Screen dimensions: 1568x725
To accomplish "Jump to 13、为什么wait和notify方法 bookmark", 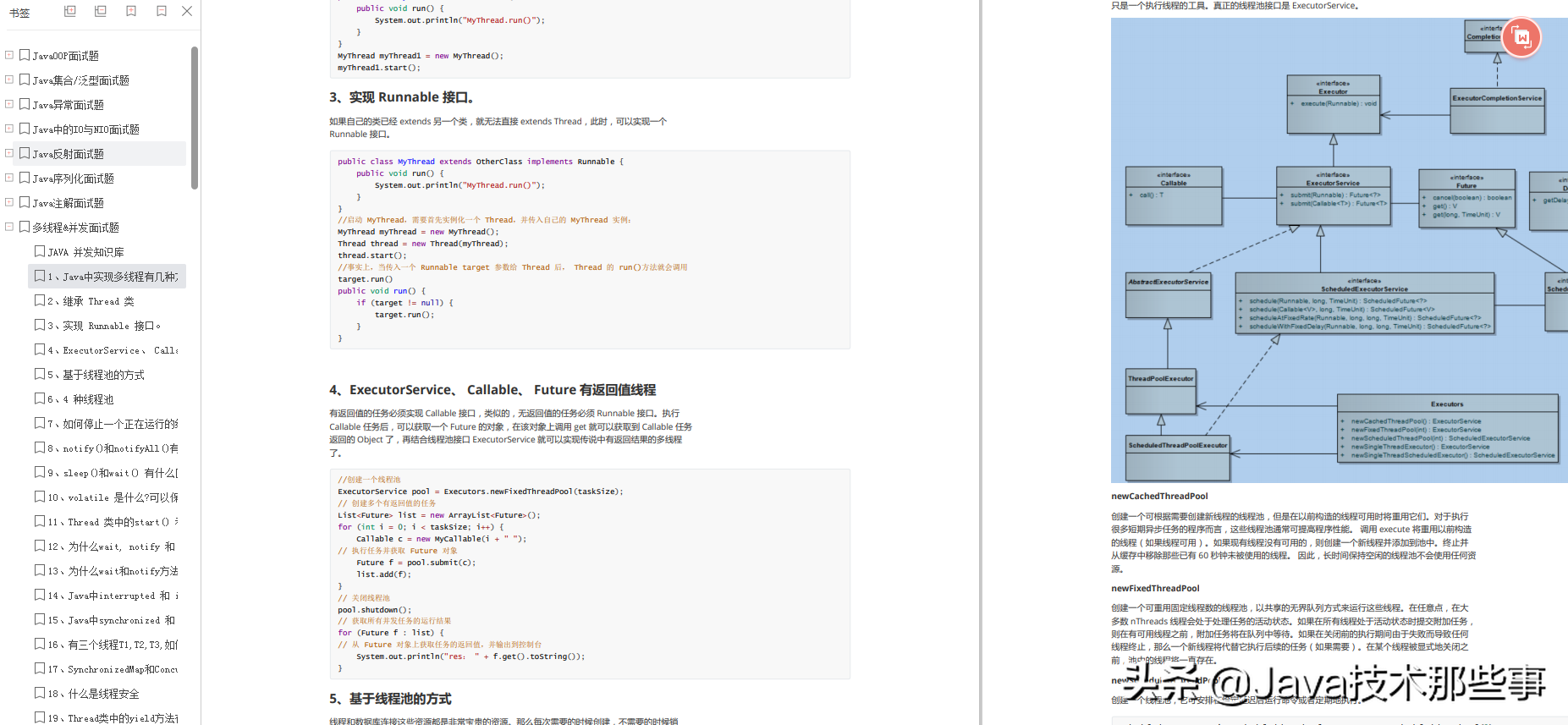I will point(113,571).
